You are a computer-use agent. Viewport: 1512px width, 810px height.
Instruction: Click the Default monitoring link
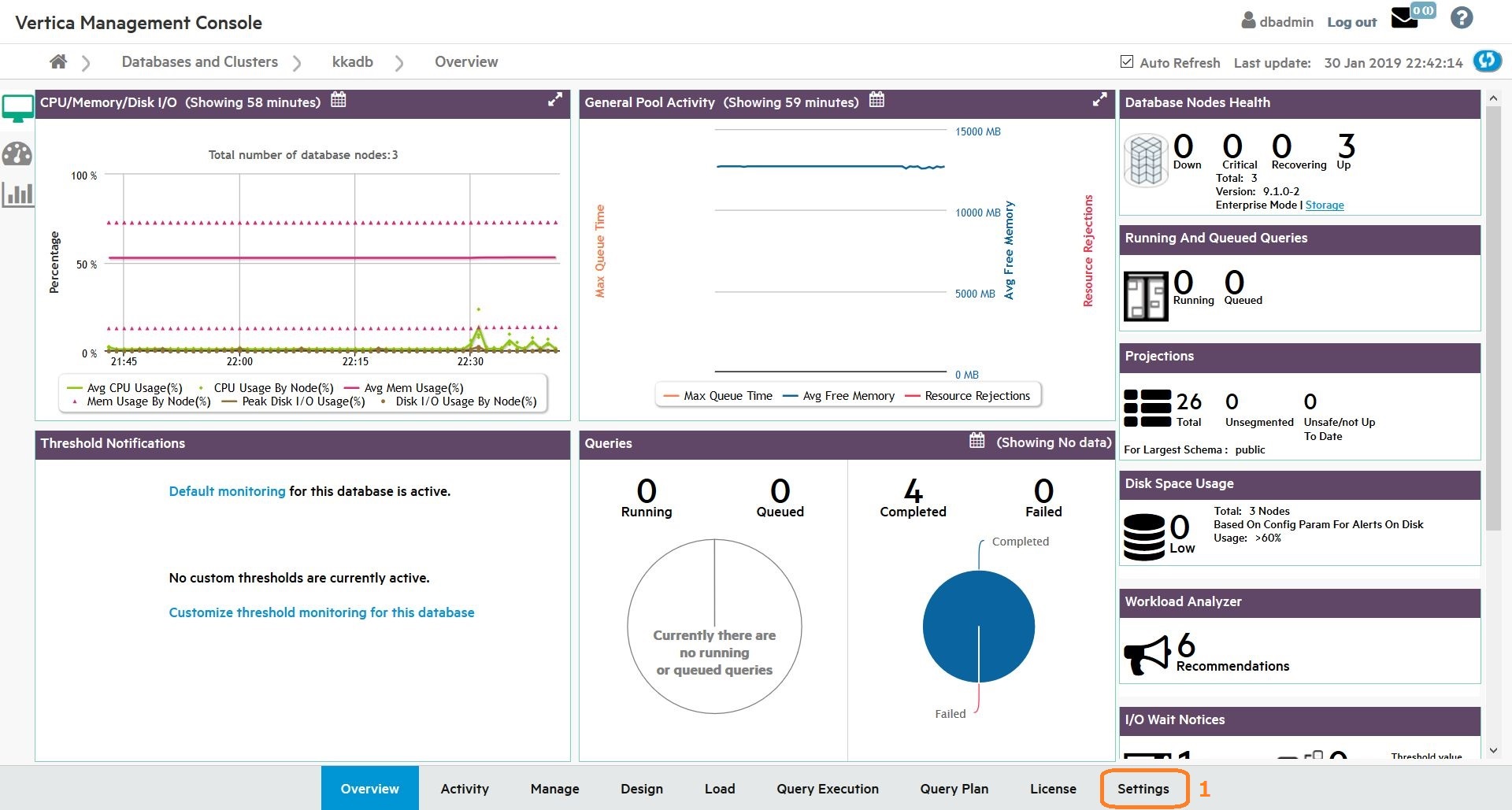coord(227,491)
